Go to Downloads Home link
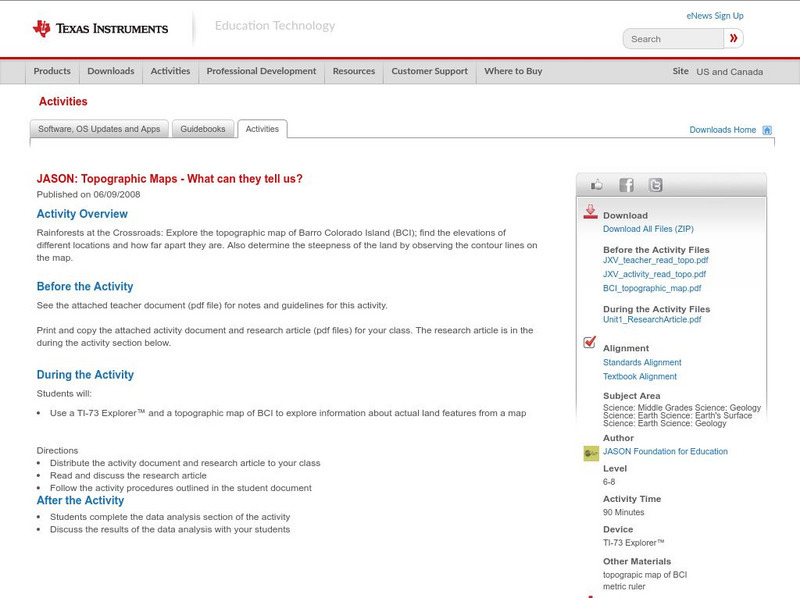Image resolution: width=800 pixels, height=598 pixels. (x=722, y=130)
